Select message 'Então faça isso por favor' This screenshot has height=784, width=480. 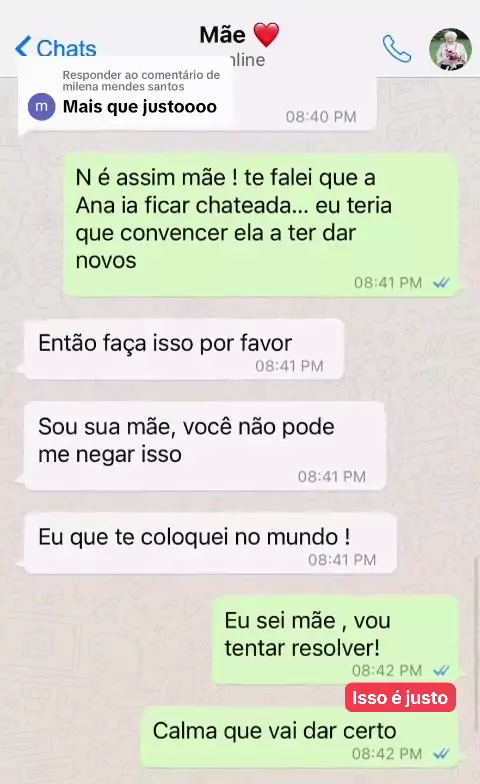tap(184, 350)
